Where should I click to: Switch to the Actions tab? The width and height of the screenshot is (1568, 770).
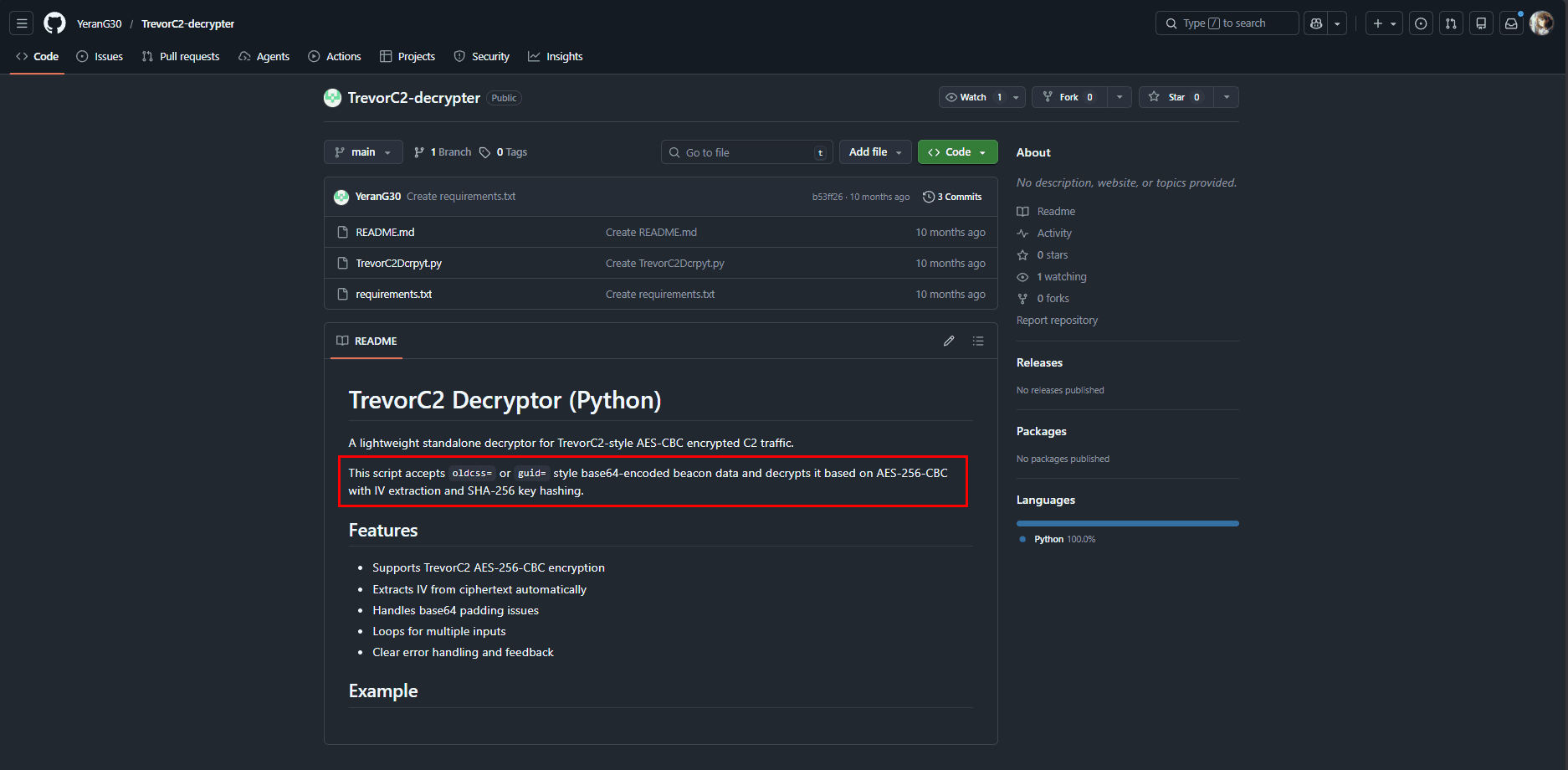coord(335,57)
